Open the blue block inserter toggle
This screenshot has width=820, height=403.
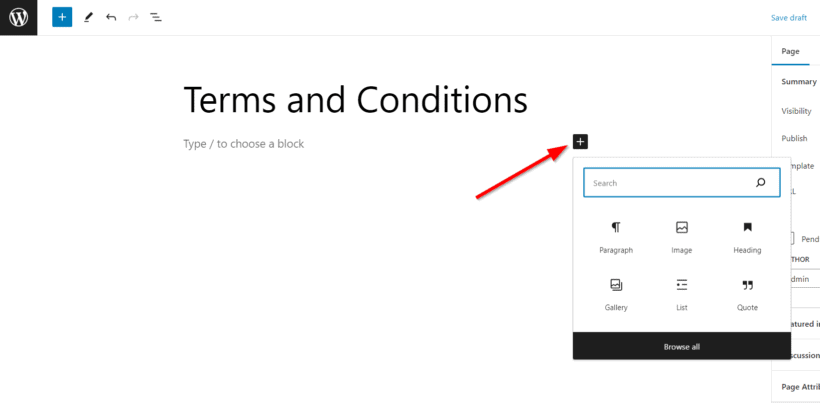pyautogui.click(x=62, y=17)
